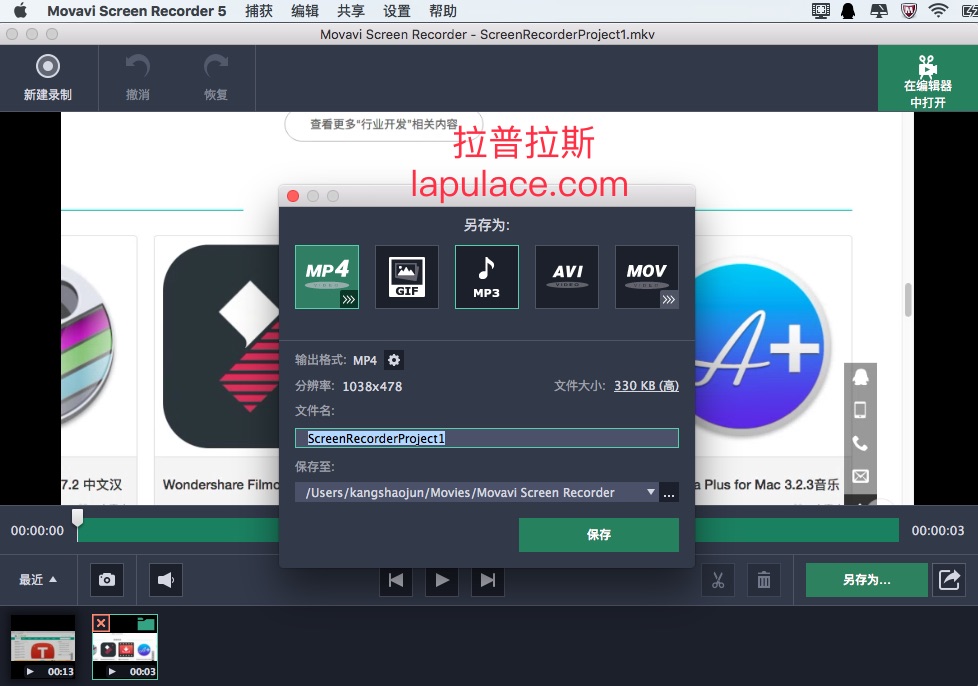978x686 pixels.
Task: Open Movavi Screen Recorder 5 app menu
Action: pos(137,11)
